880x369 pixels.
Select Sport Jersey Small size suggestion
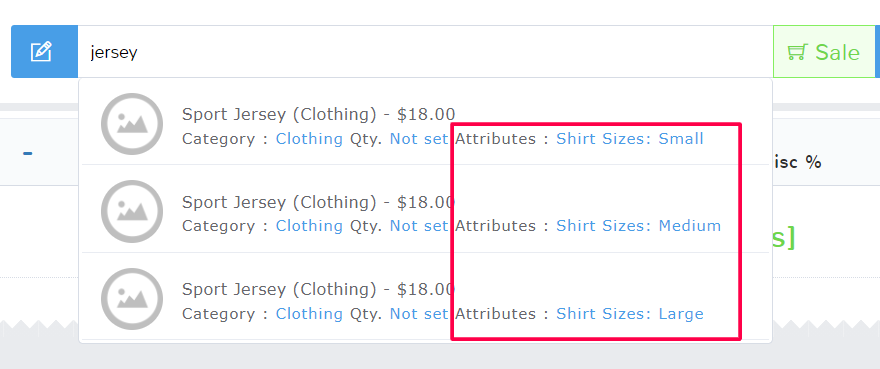click(425, 124)
